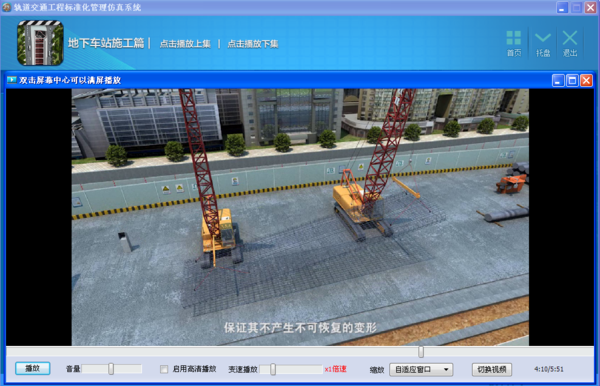Close the inner video player window
The width and height of the screenshot is (600, 386).
[586, 80]
